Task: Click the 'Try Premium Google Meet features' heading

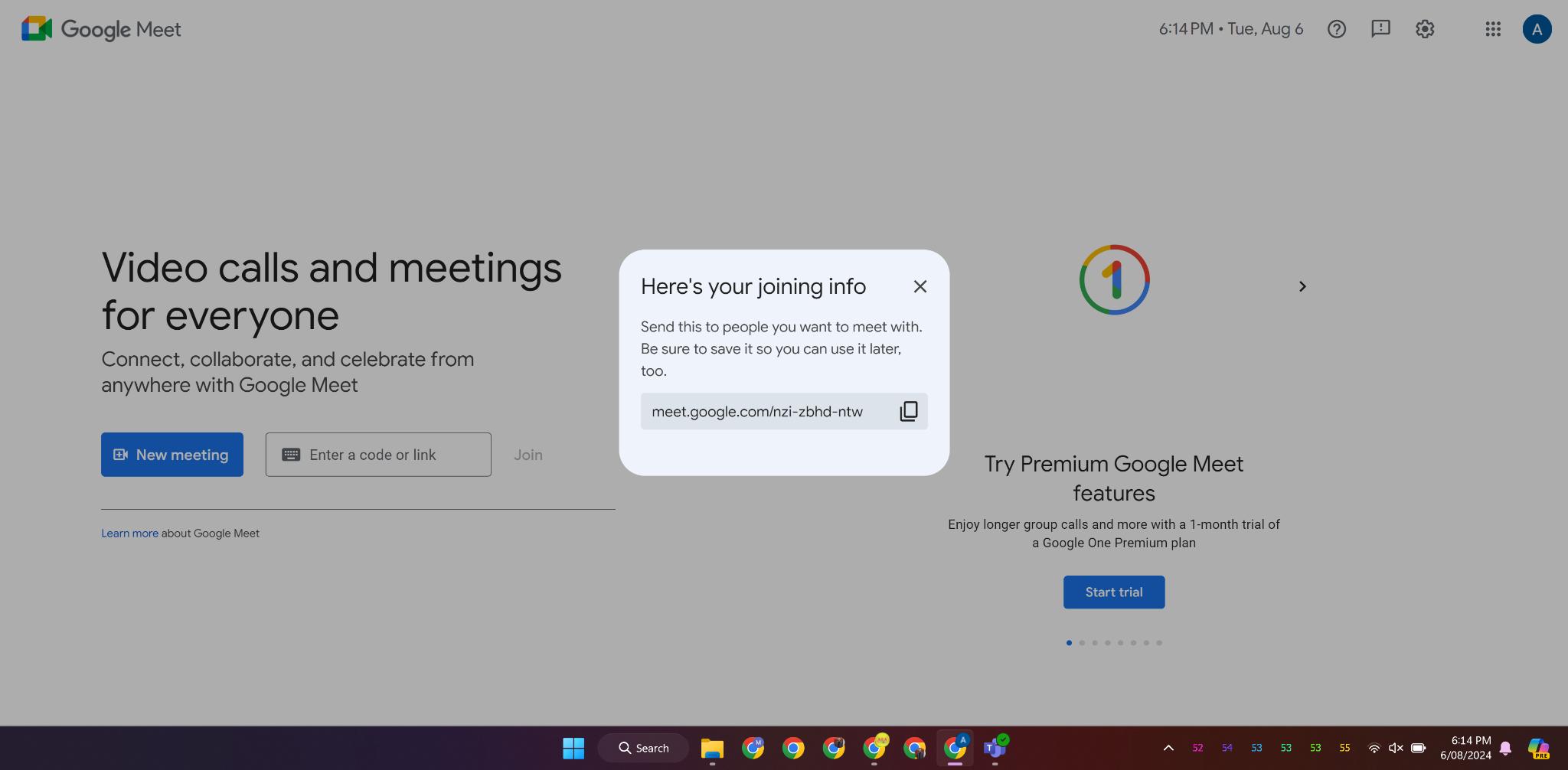Action: pos(1114,478)
